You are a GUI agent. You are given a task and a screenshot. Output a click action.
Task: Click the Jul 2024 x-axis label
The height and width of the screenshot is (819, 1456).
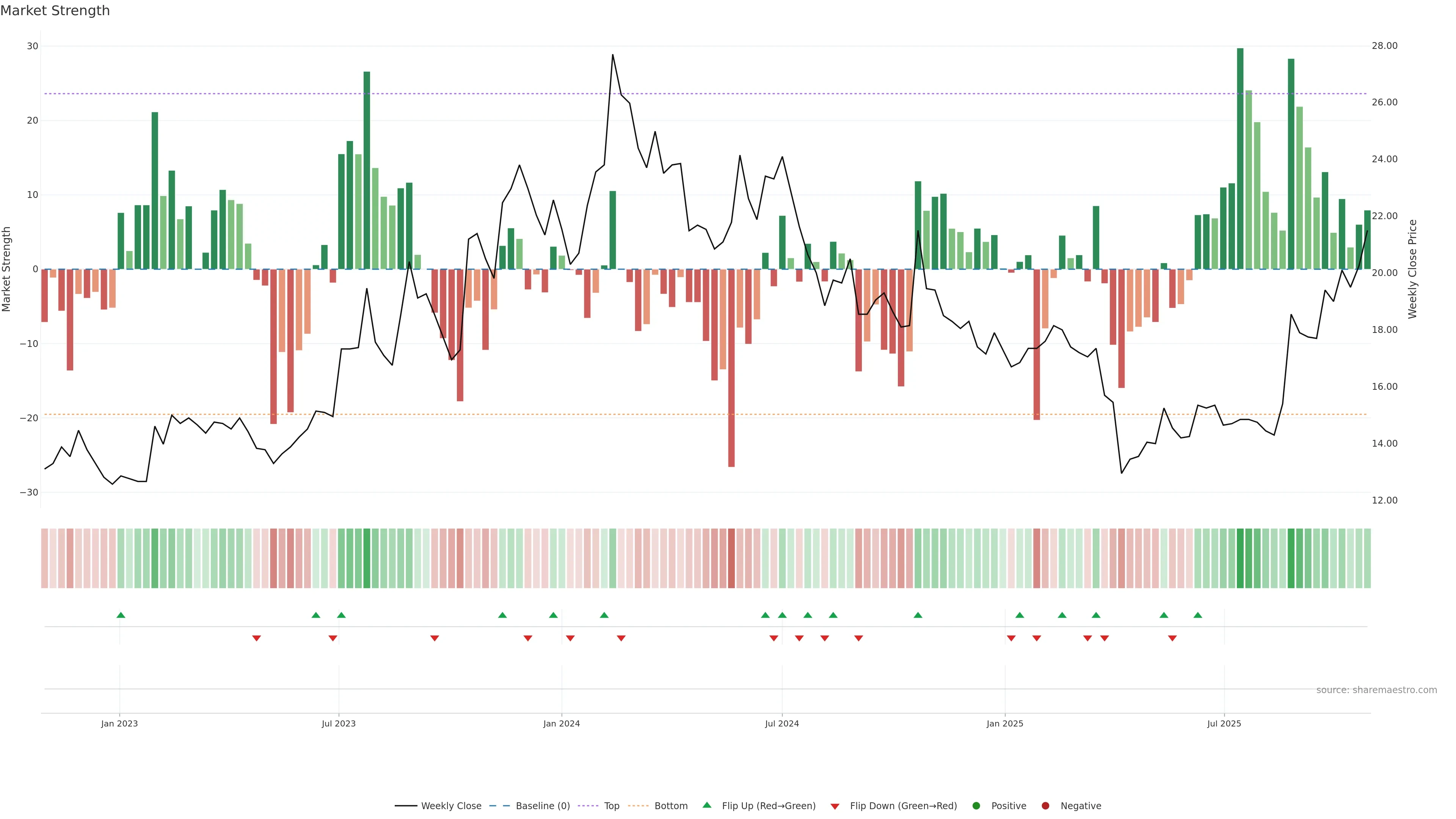[x=782, y=723]
